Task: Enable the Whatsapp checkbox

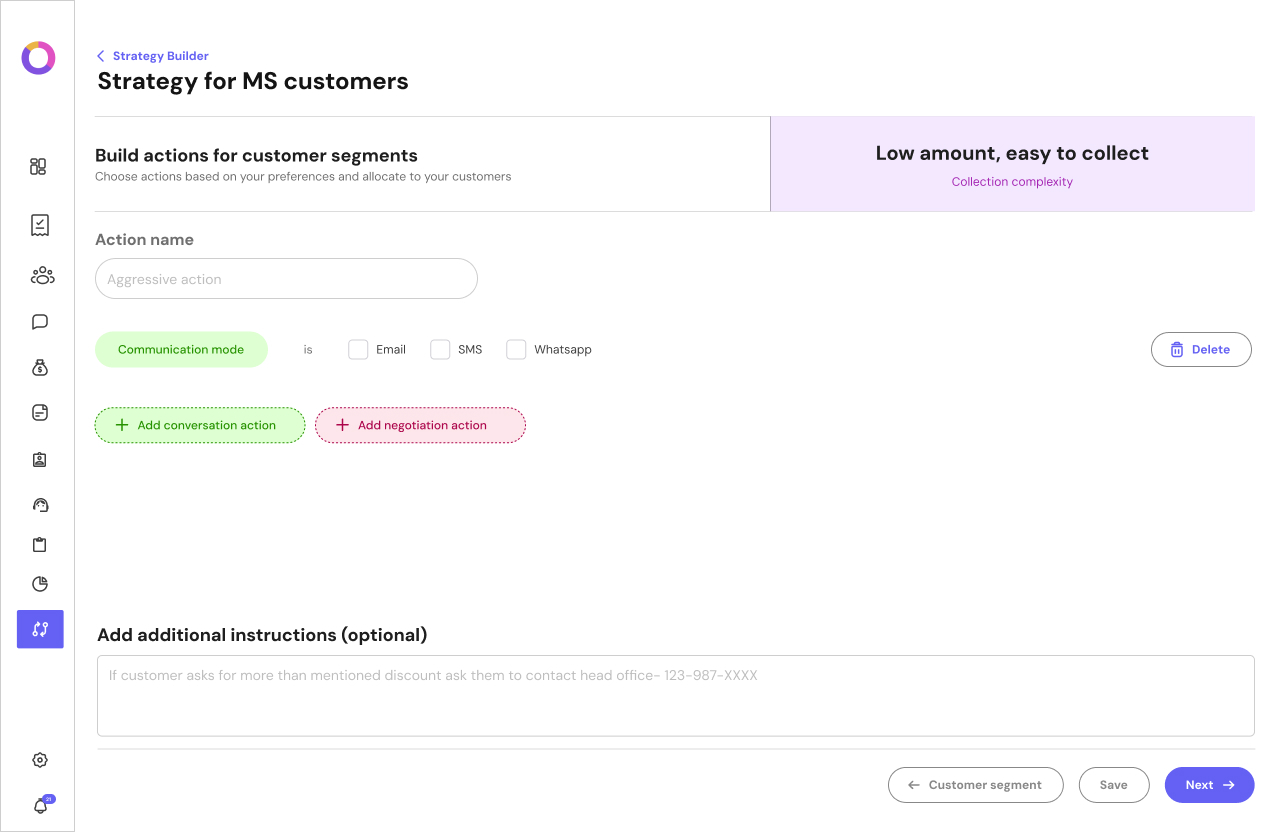Action: tap(516, 349)
